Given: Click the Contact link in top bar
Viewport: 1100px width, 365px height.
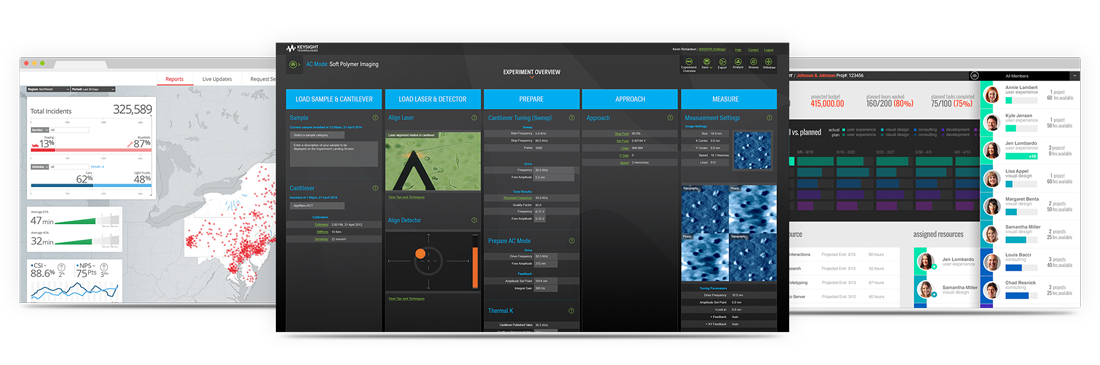Looking at the screenshot, I should coord(753,50).
